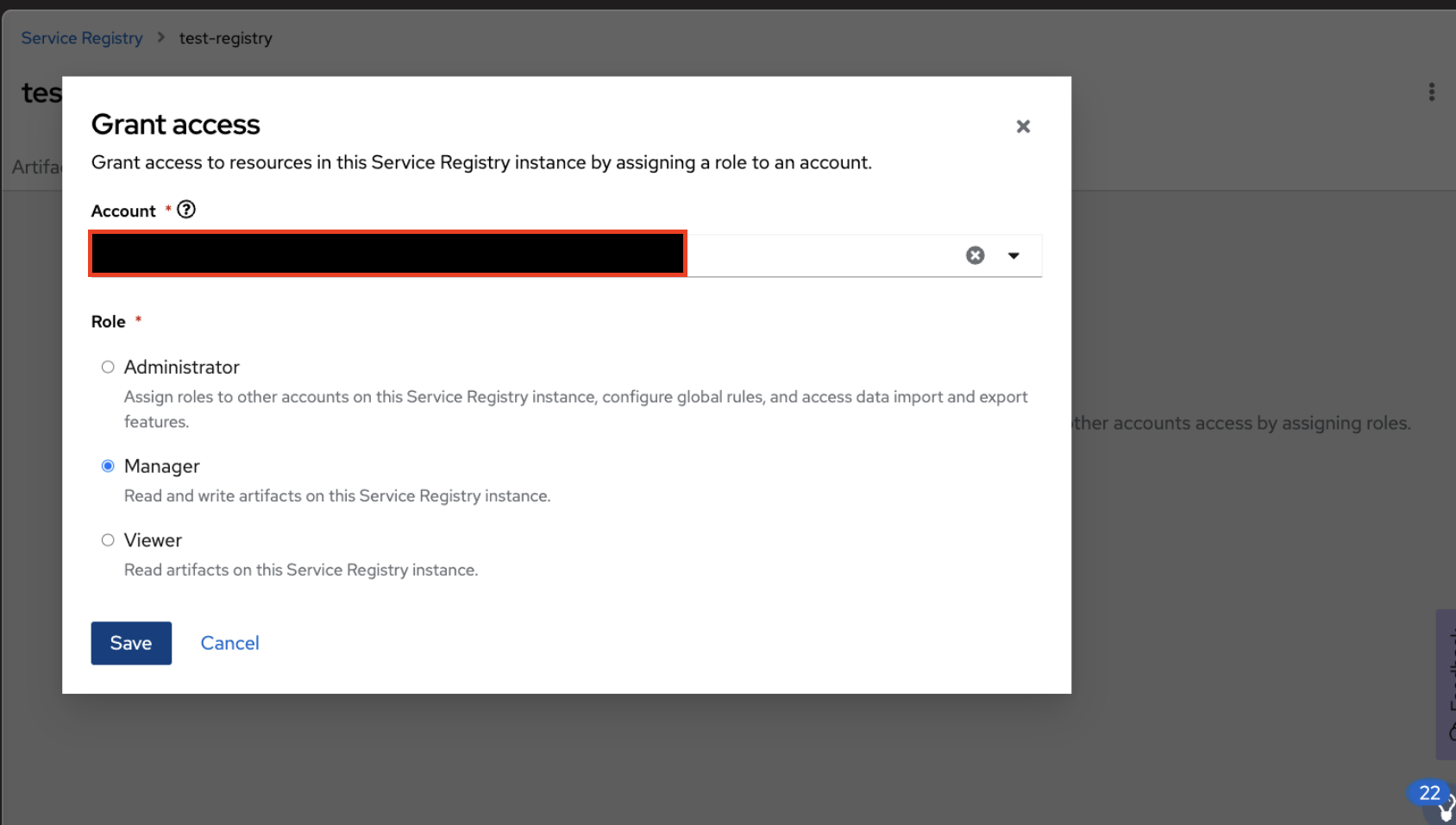Click the Grant access dialog title
The height and width of the screenshot is (825, 1456).
(x=176, y=125)
